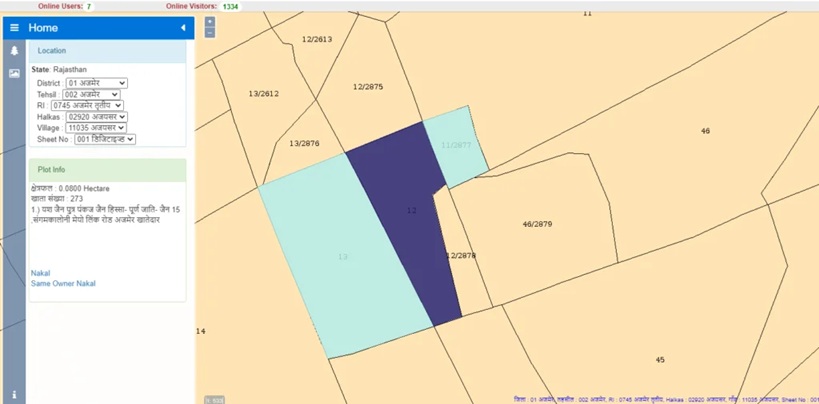This screenshot has width=819, height=404.
Task: Open the Village dropdown
Action: click(x=96, y=128)
